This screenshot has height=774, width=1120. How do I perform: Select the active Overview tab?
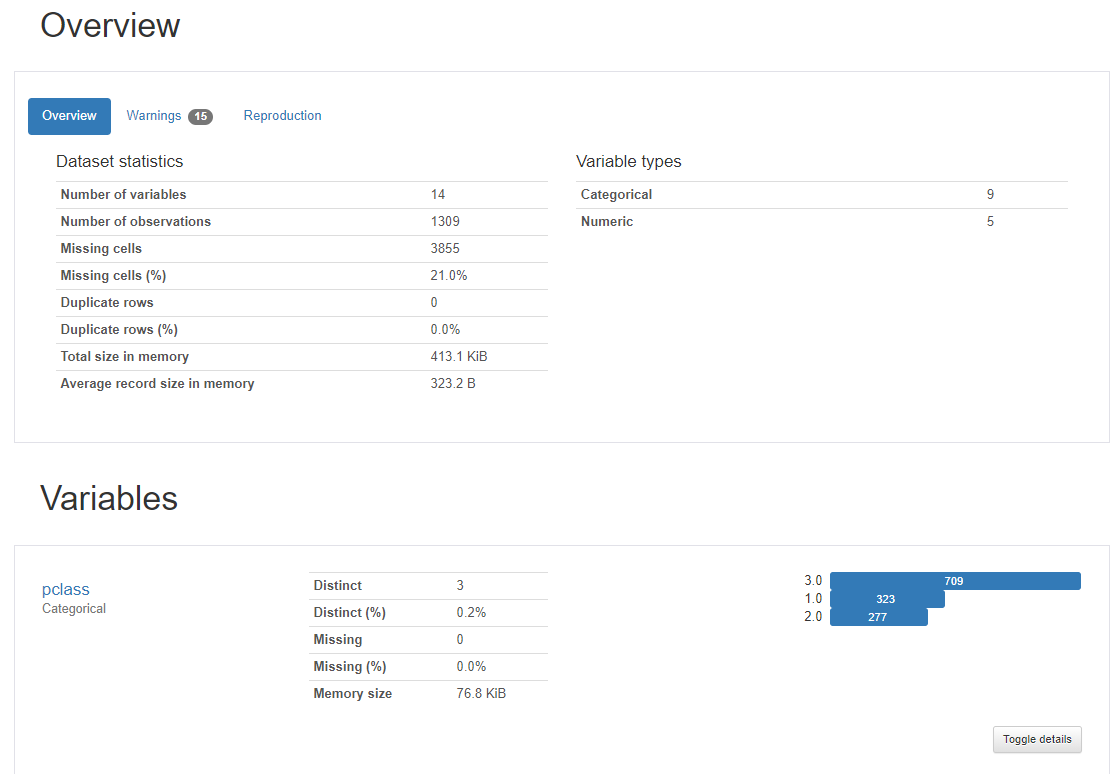[69, 116]
